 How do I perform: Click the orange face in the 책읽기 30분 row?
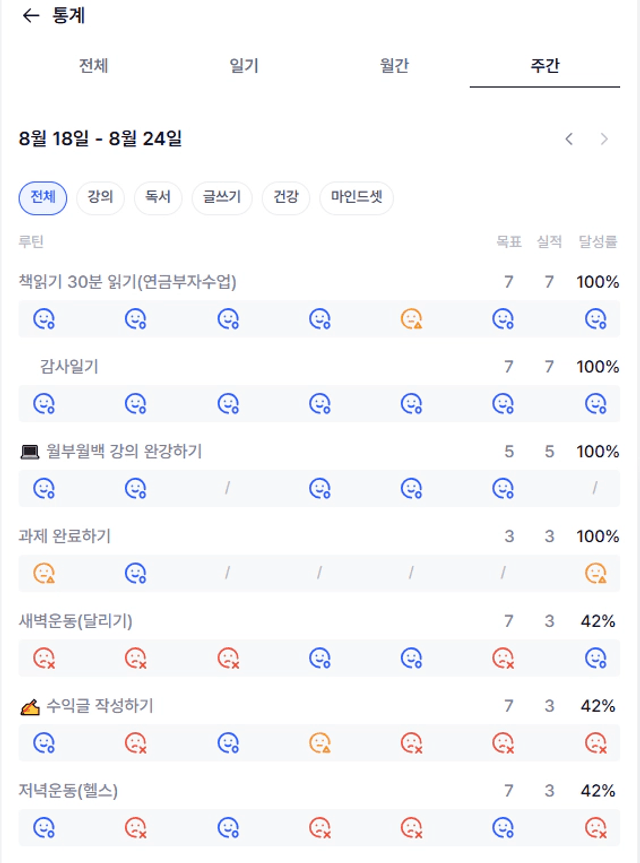click(411, 319)
